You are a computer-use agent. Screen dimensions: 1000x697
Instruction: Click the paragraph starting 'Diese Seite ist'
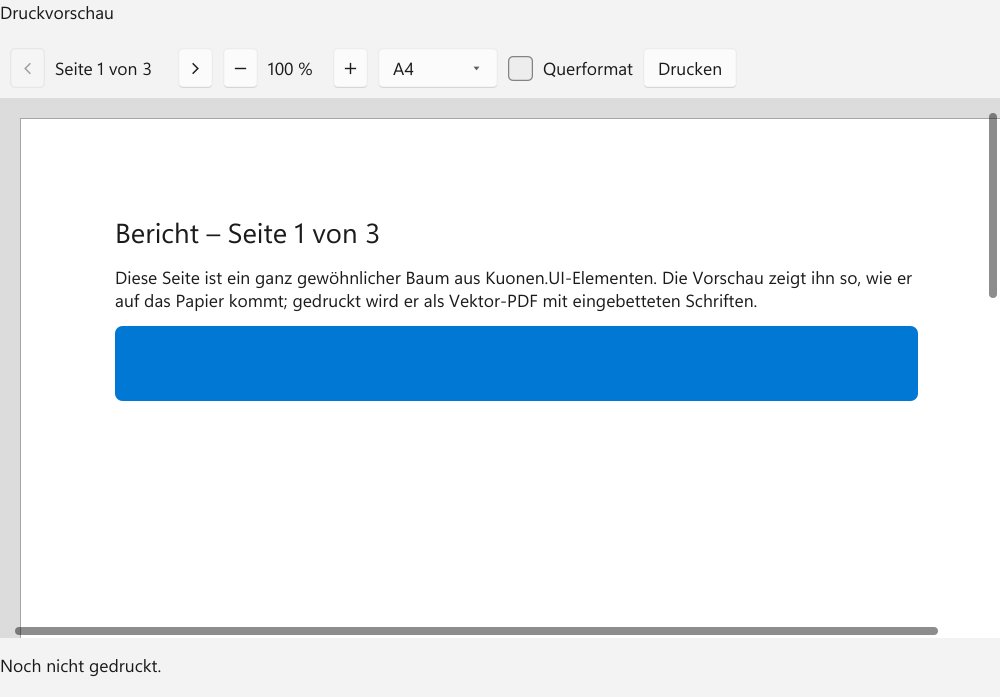pyautogui.click(x=513, y=290)
